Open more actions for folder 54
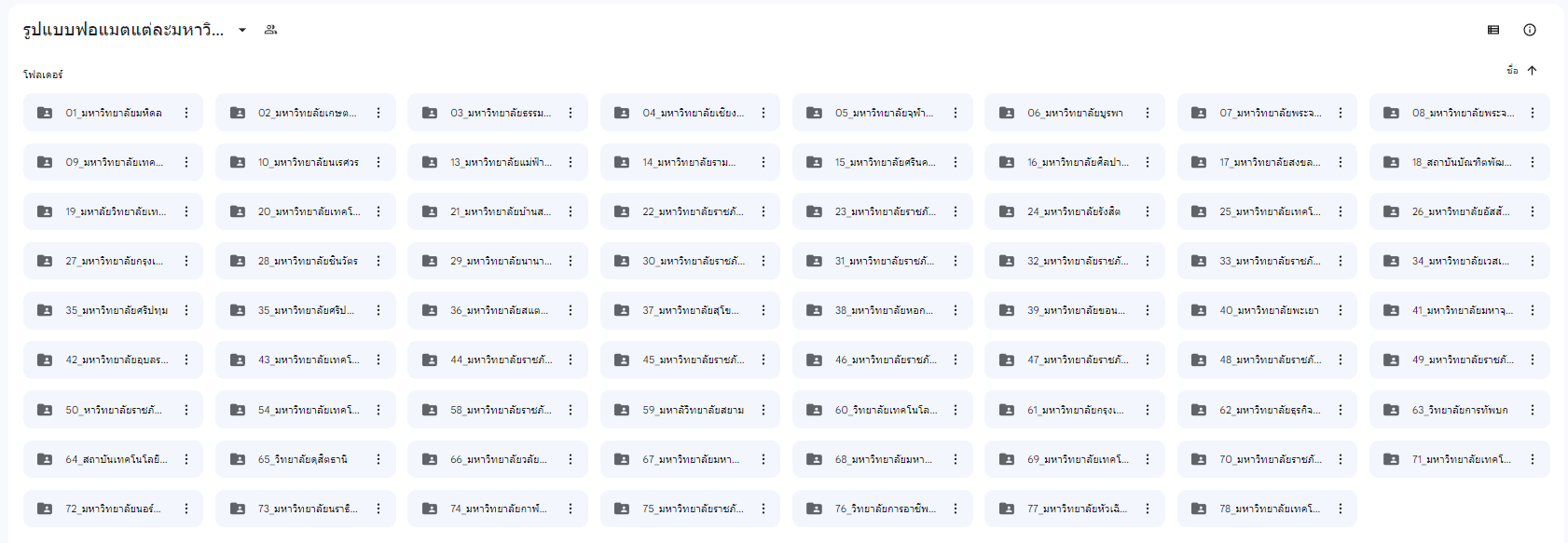The image size is (1568, 543). click(378, 410)
